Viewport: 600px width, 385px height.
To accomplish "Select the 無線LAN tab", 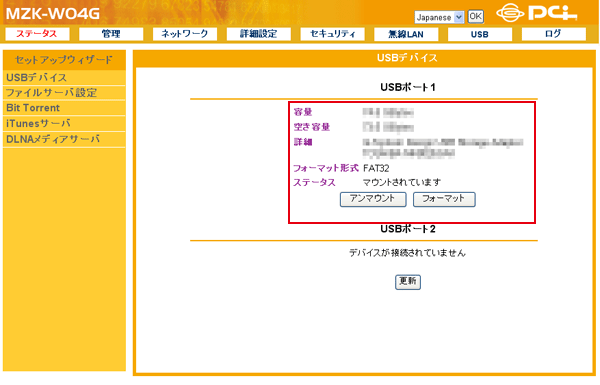I will click(x=406, y=34).
